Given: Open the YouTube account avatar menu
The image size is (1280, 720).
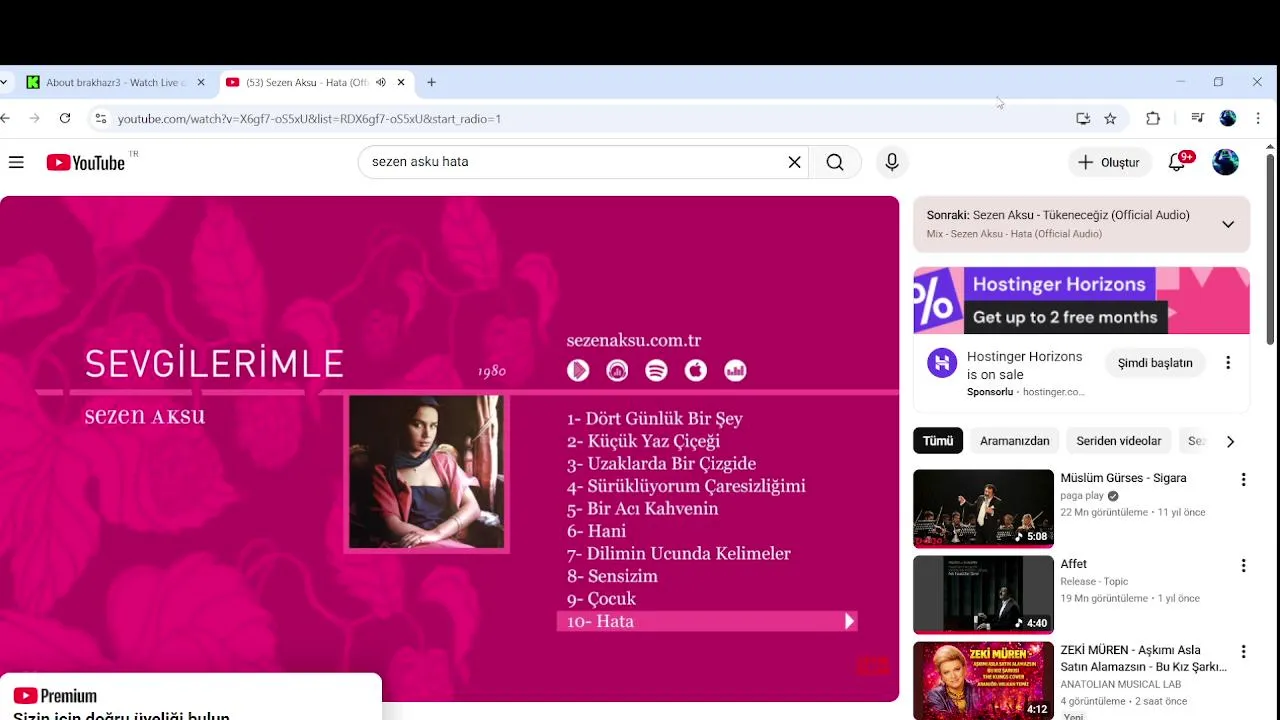Looking at the screenshot, I should tap(1225, 162).
